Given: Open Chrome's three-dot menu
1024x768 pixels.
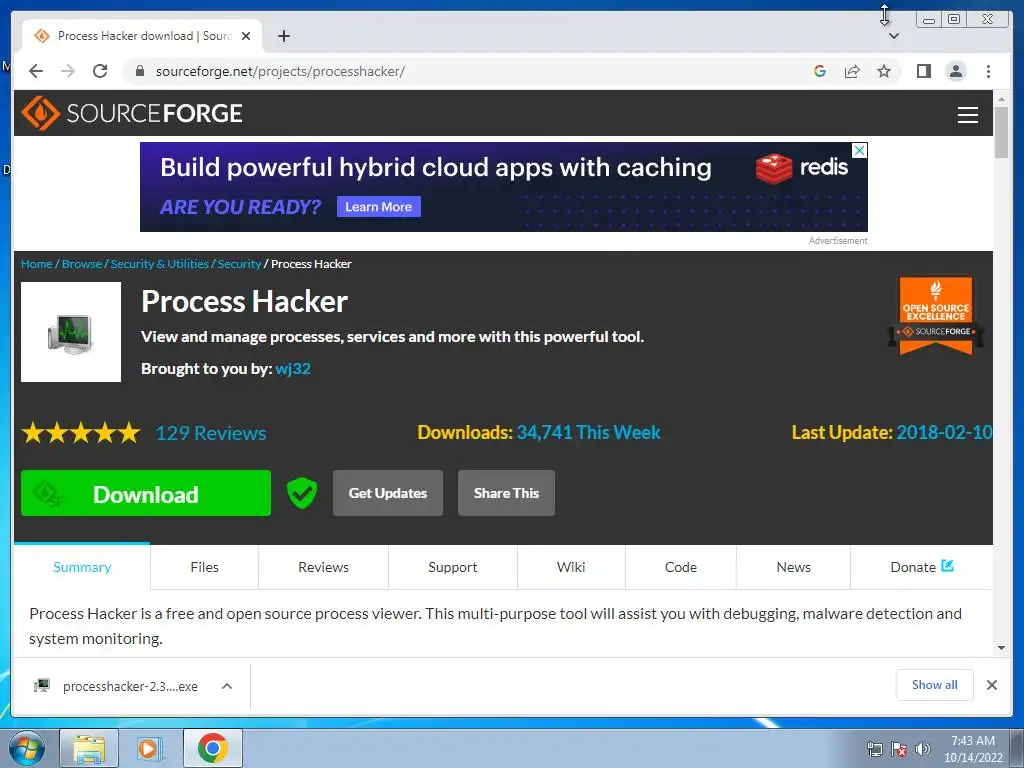Looking at the screenshot, I should point(988,71).
